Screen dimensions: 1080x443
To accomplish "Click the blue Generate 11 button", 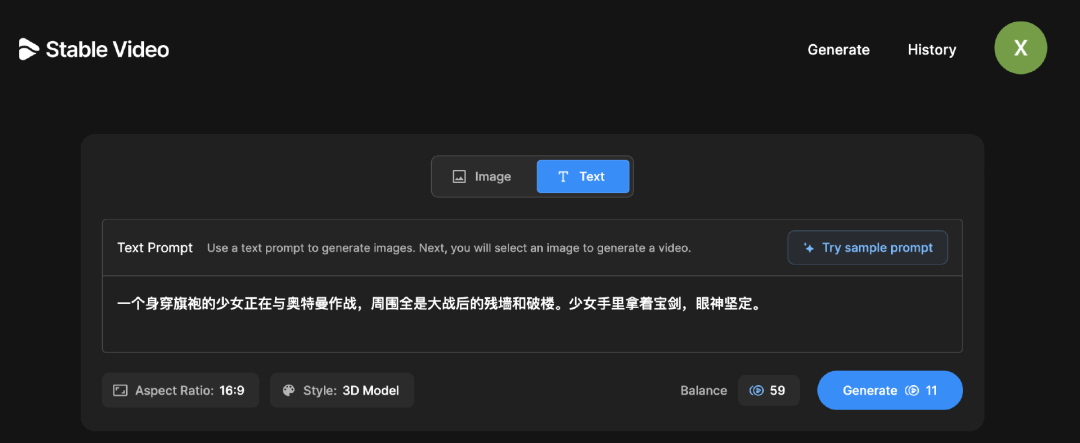I will point(889,391).
